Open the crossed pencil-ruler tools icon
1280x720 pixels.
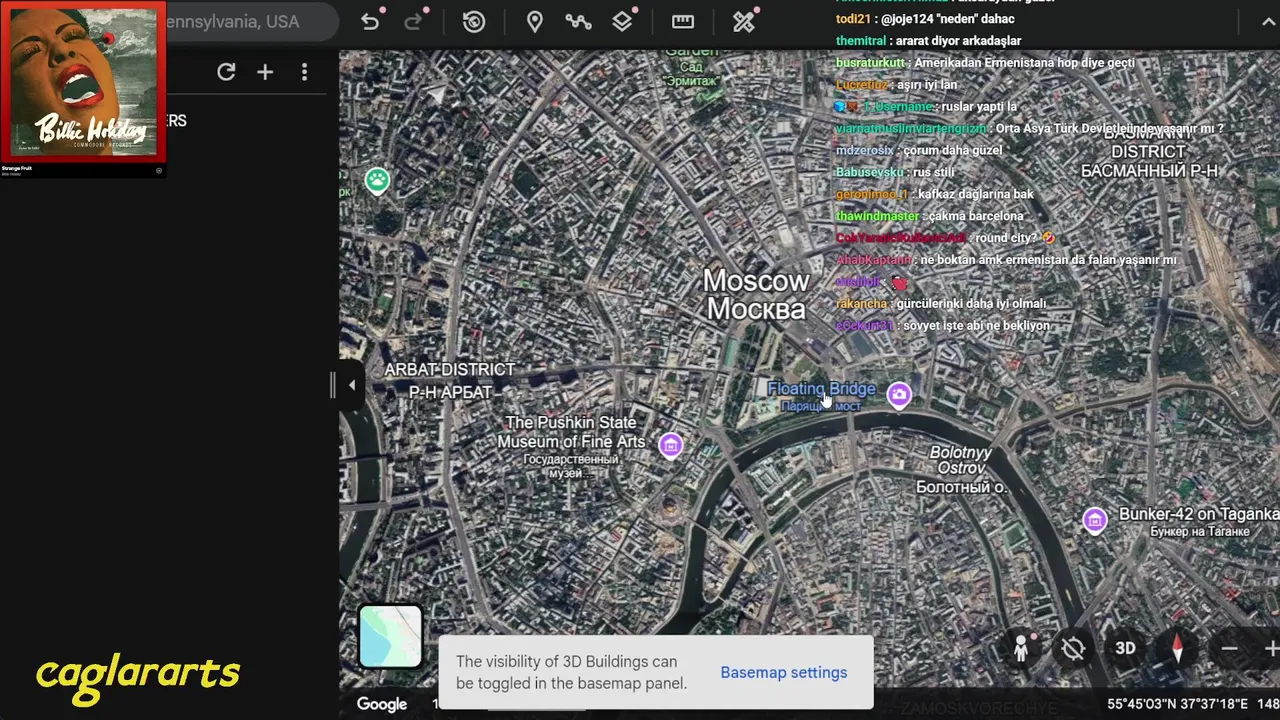(x=744, y=22)
